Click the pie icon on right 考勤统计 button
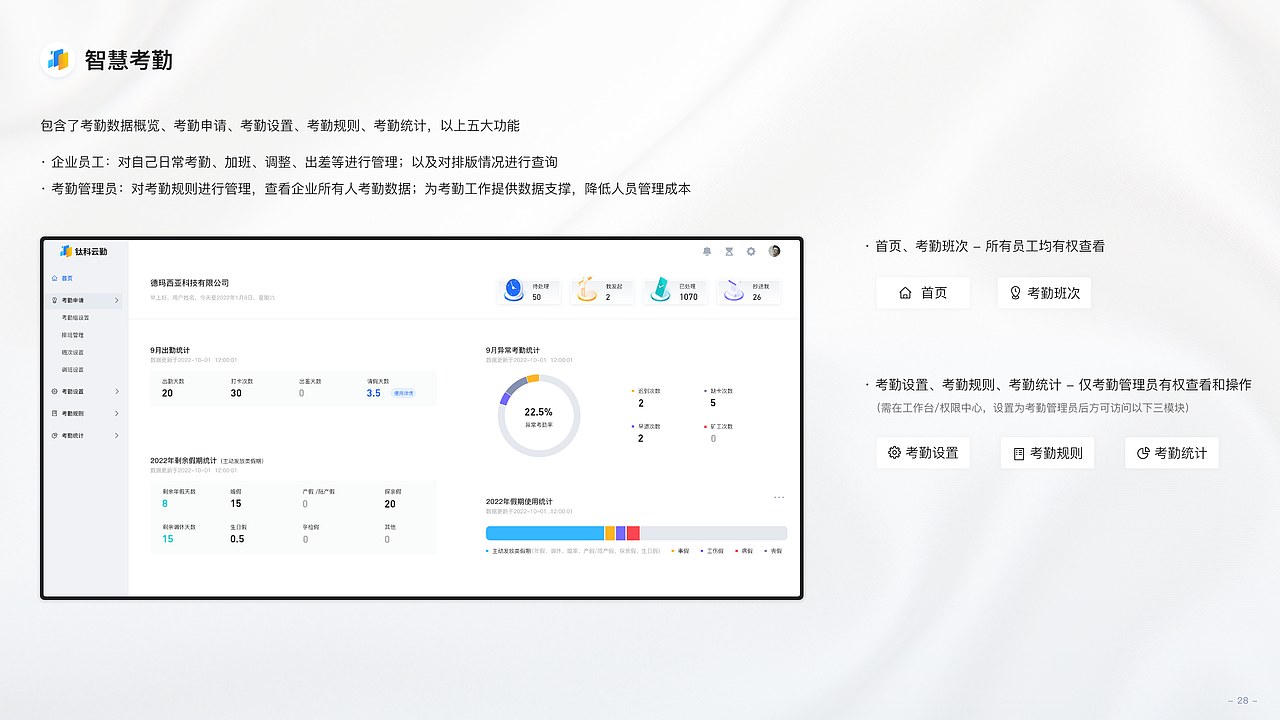1280x720 pixels. [x=1143, y=453]
